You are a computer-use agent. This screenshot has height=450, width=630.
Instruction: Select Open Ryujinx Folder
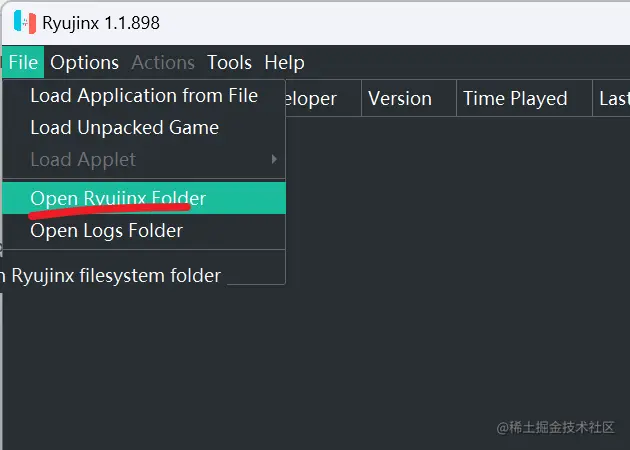(144, 198)
